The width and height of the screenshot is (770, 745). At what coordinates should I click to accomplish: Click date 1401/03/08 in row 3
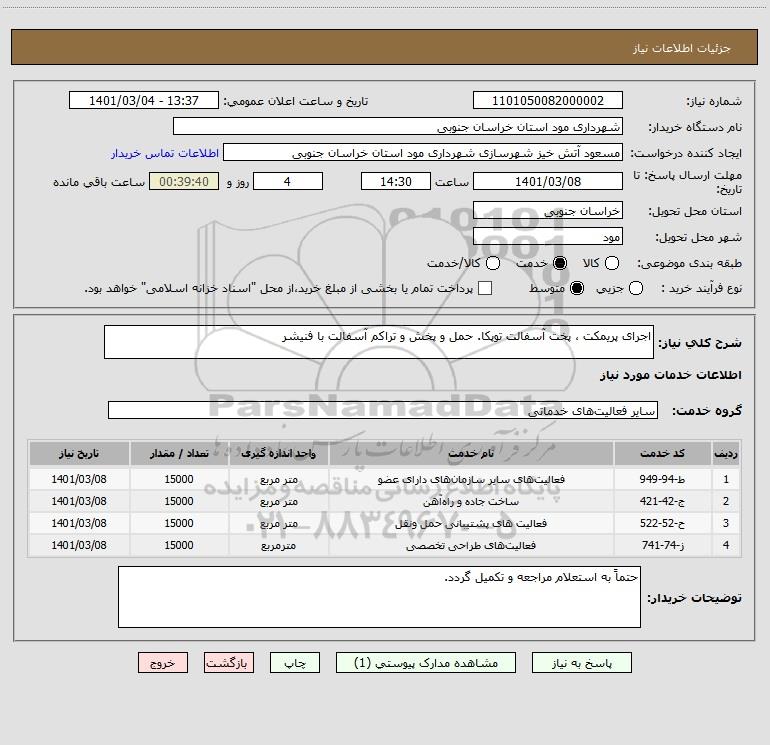click(x=79, y=523)
